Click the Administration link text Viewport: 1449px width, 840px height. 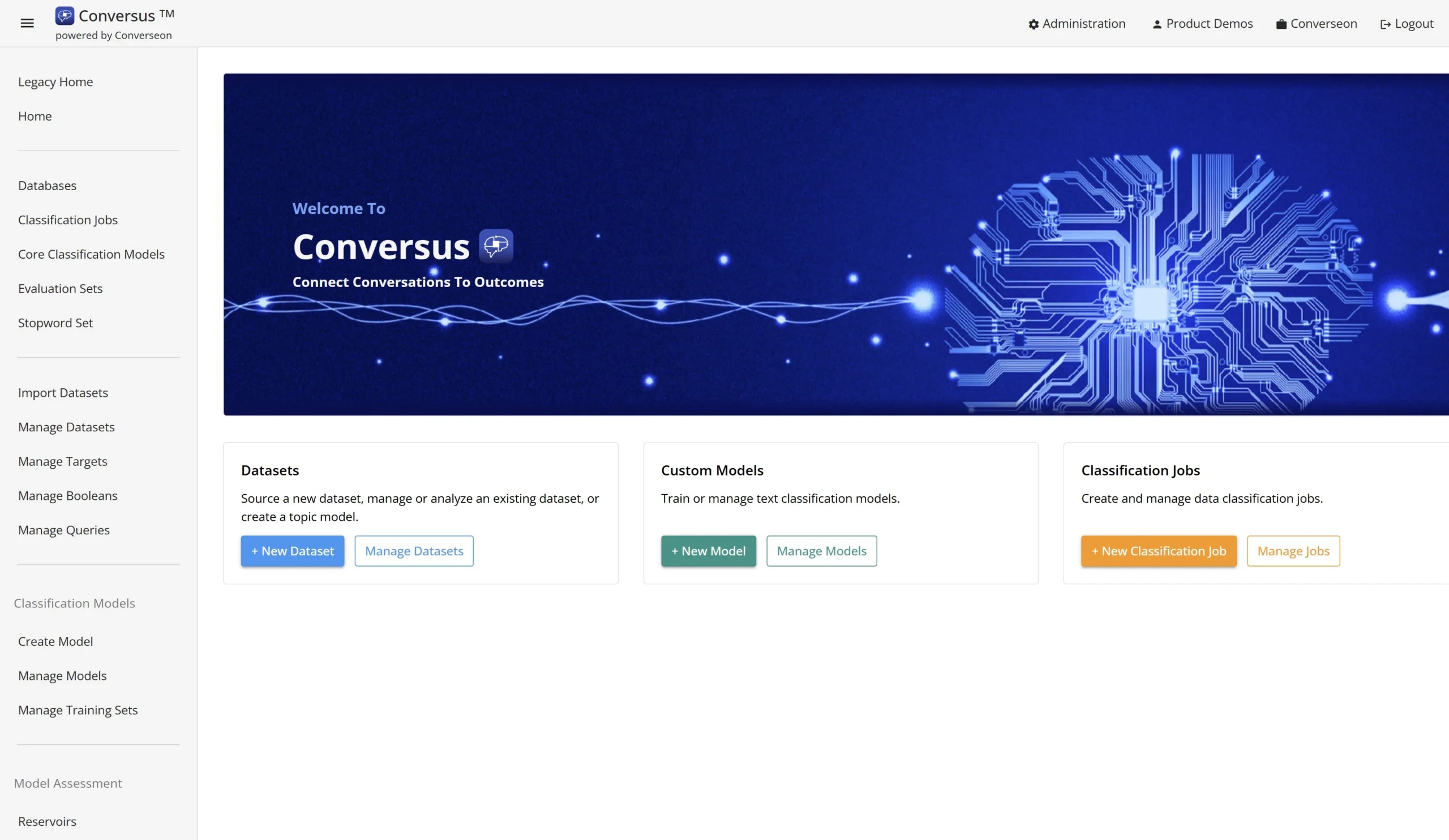point(1084,24)
